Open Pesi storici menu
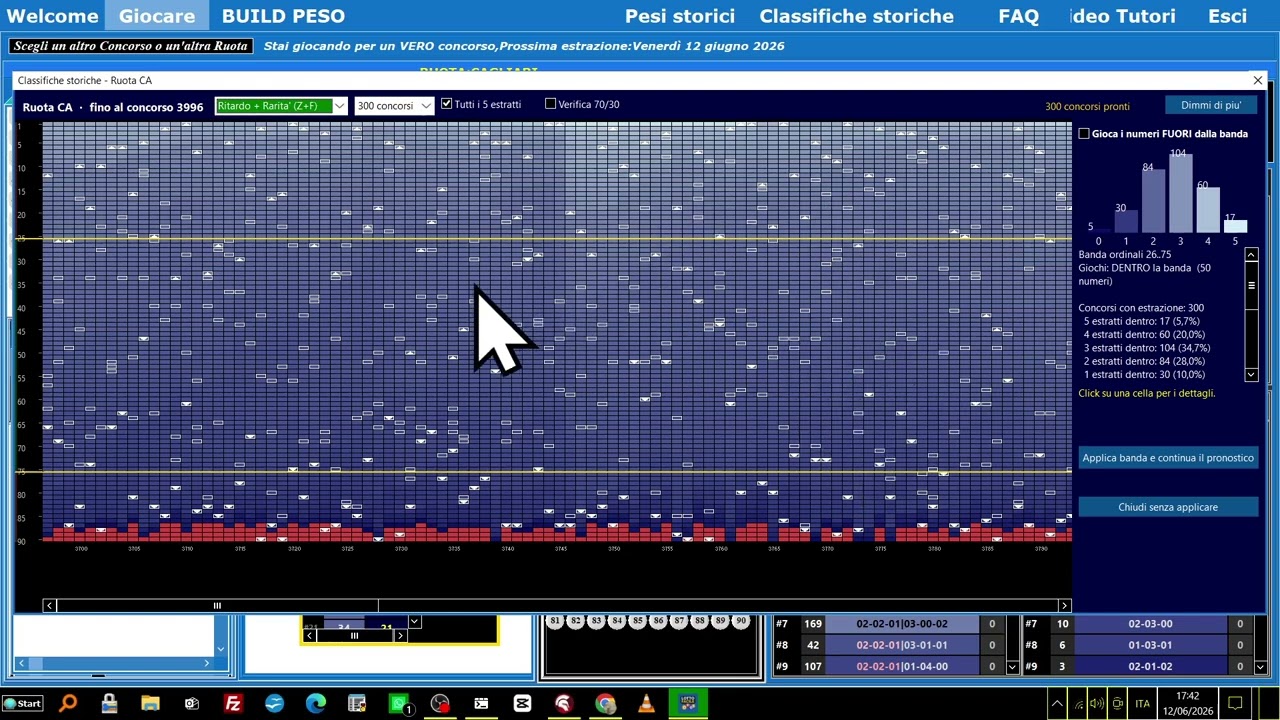Screen dimensions: 1280x720 pyautogui.click(x=680, y=16)
